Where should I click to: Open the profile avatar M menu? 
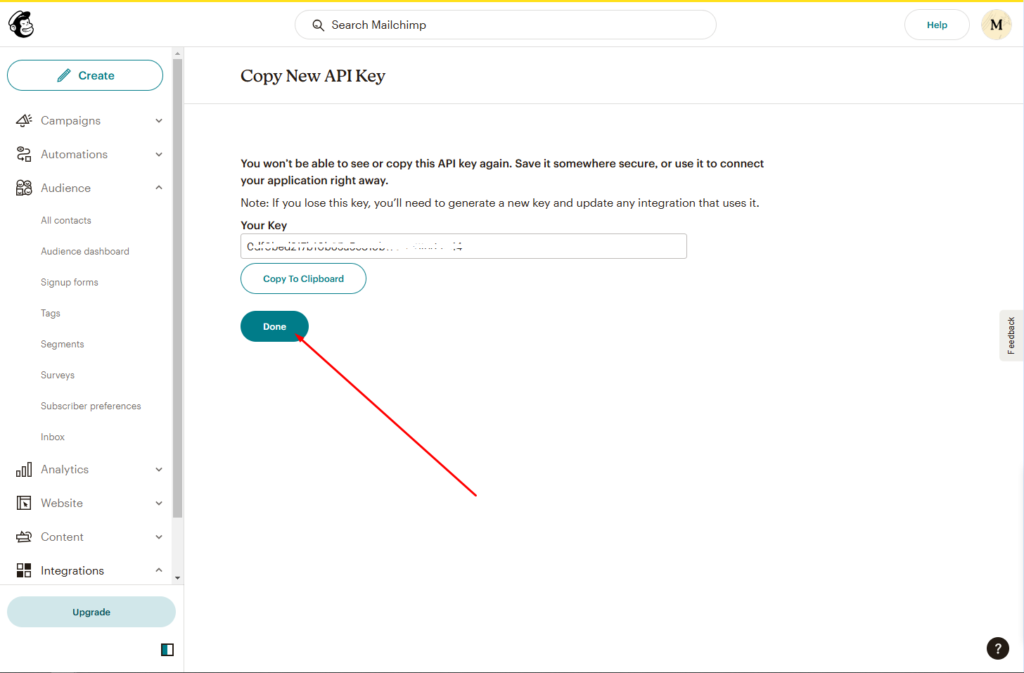(x=996, y=25)
